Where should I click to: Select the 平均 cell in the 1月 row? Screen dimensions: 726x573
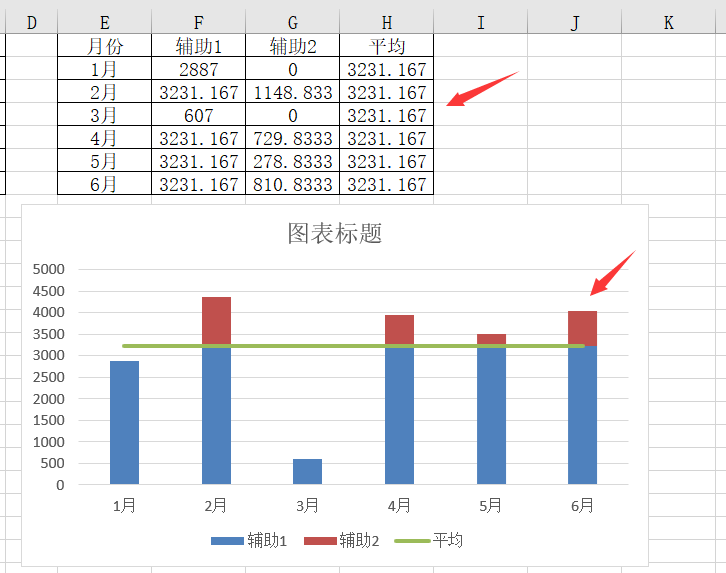[387, 69]
